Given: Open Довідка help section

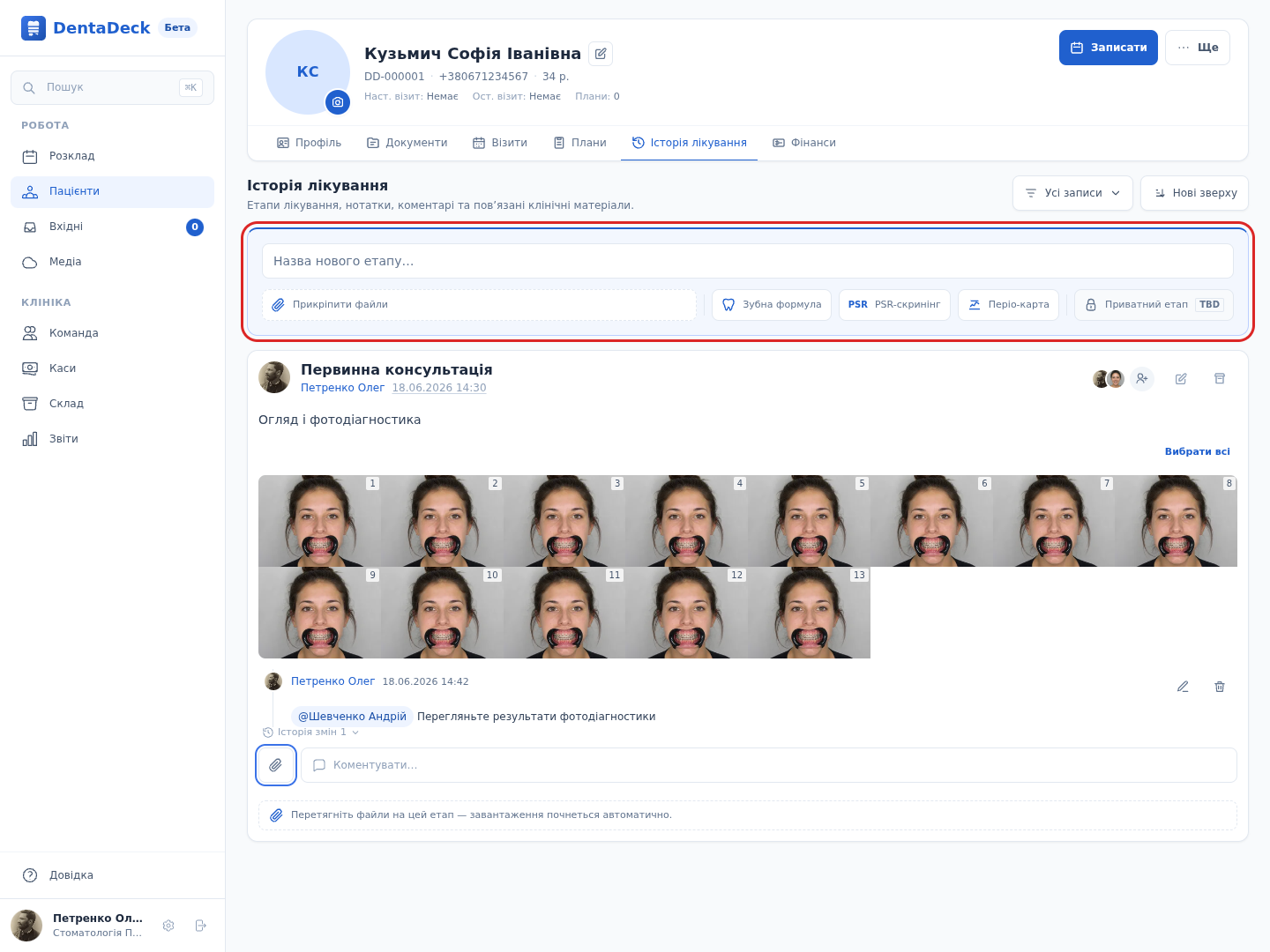Looking at the screenshot, I should click(x=112, y=875).
